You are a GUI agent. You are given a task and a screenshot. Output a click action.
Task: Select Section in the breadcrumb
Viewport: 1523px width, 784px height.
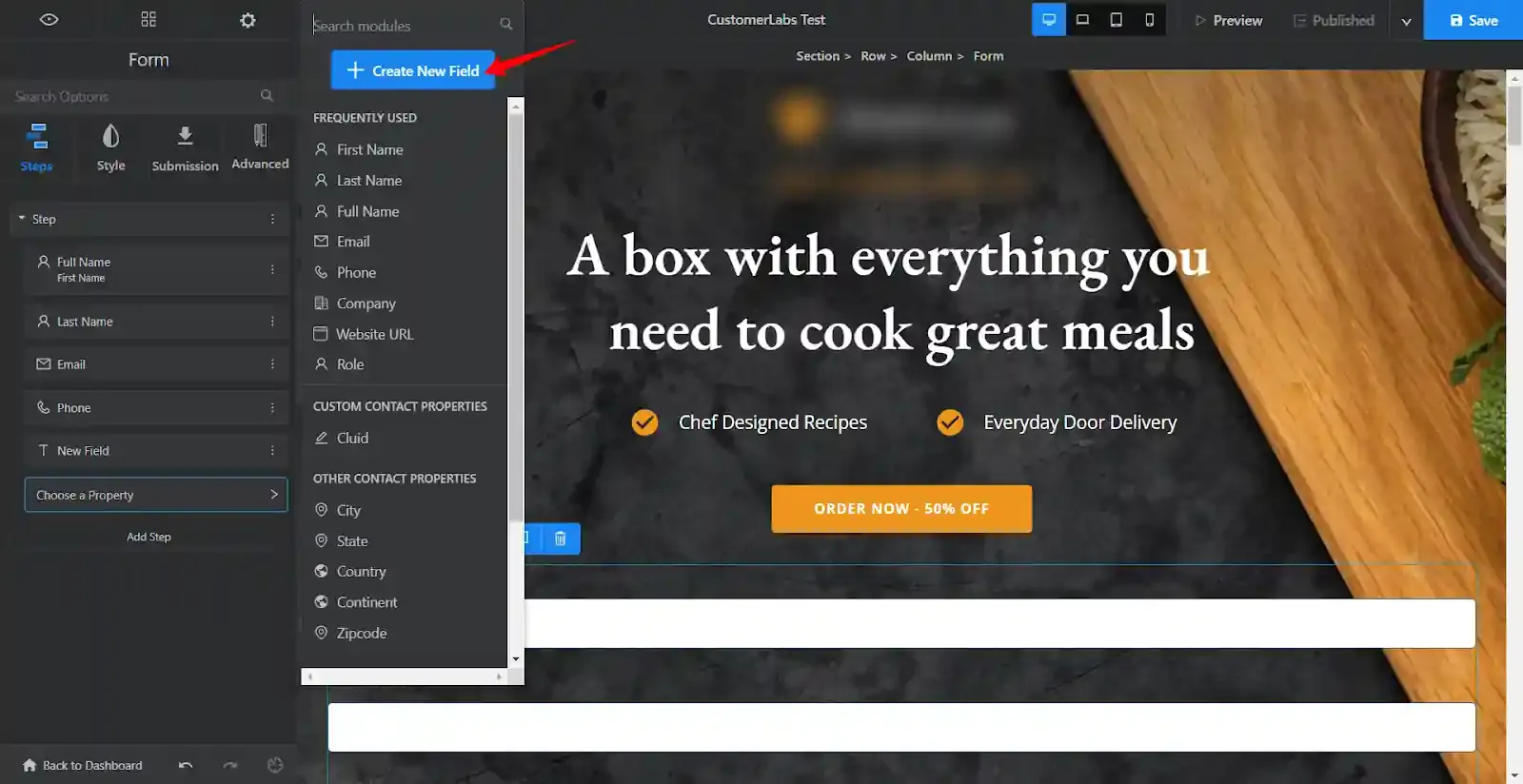pyautogui.click(x=818, y=56)
